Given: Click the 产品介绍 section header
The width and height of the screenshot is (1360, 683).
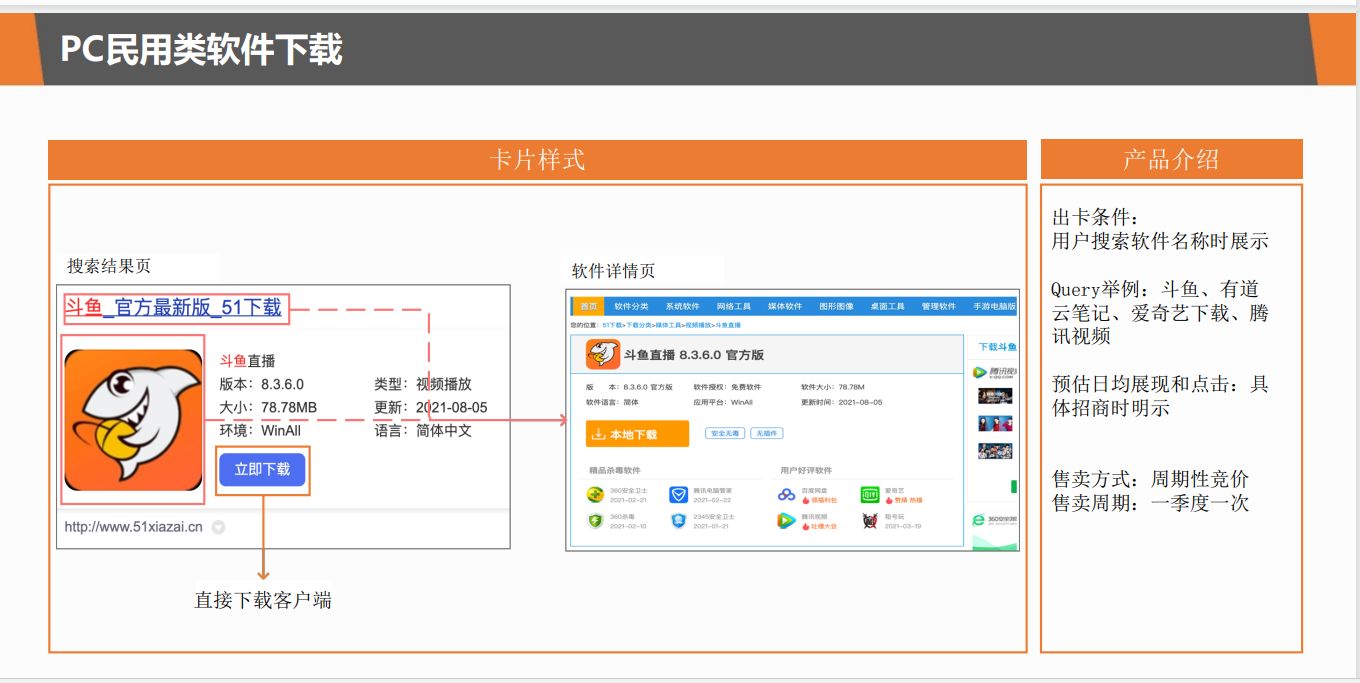Looking at the screenshot, I should 1171,160.
